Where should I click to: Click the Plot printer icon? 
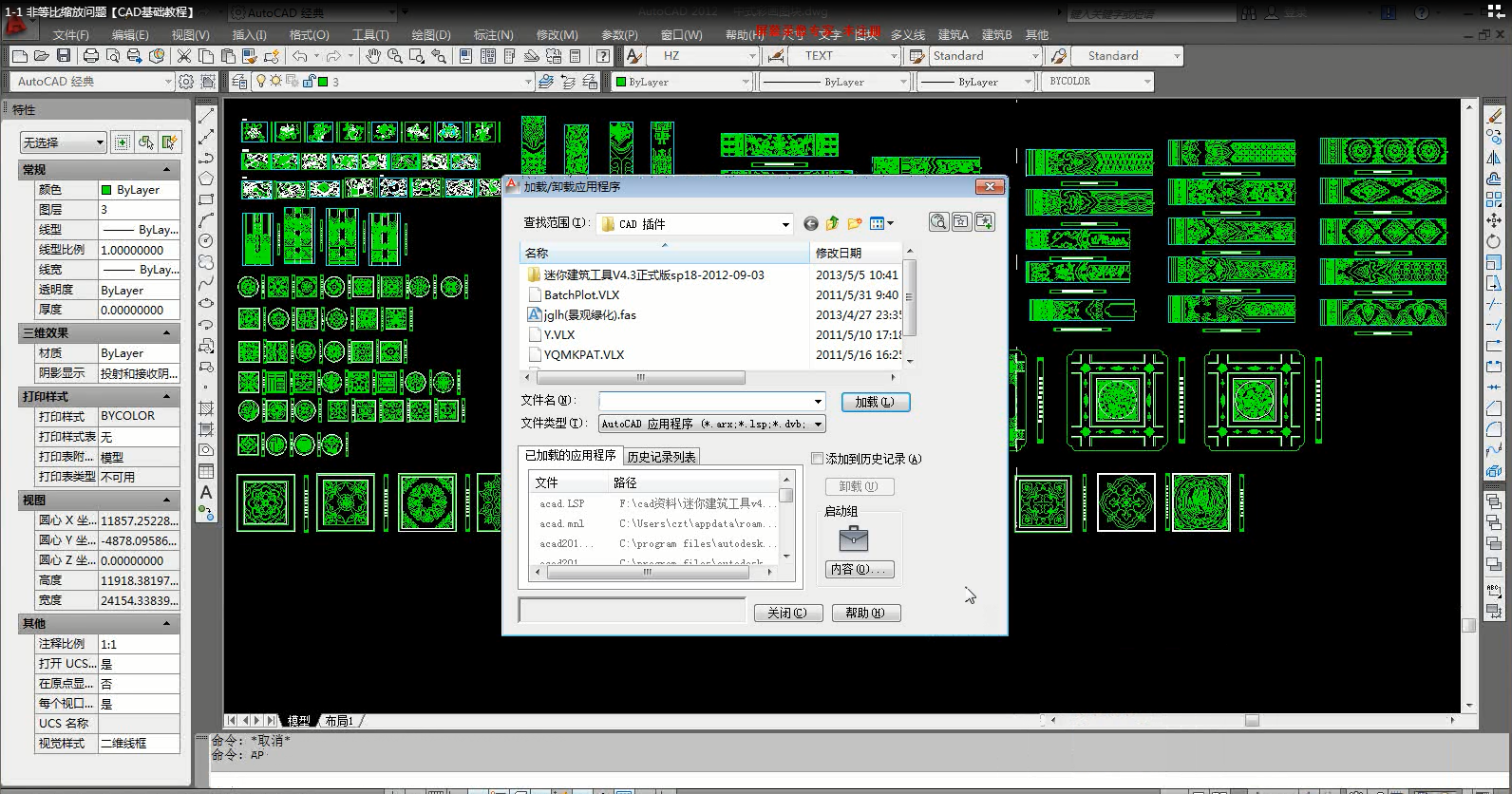(91, 56)
